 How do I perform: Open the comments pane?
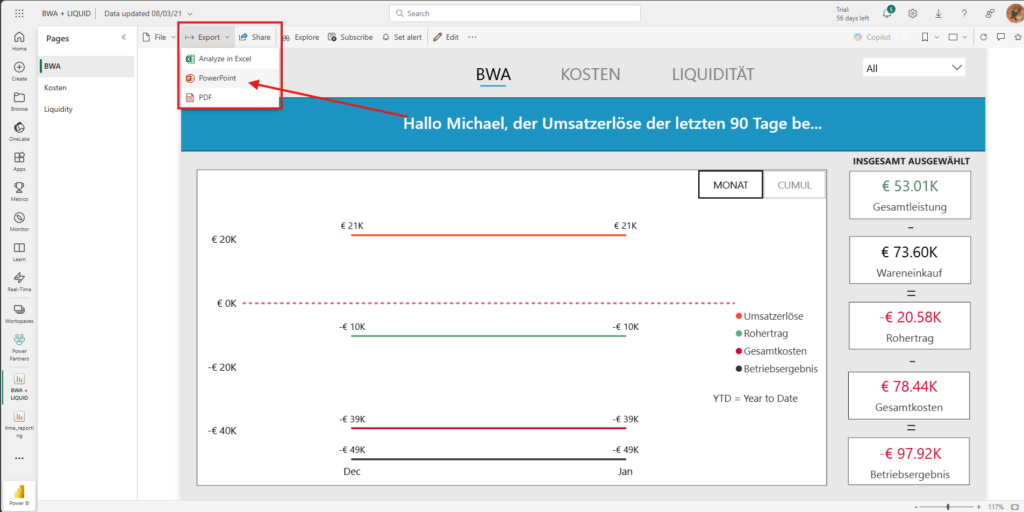coord(999,37)
